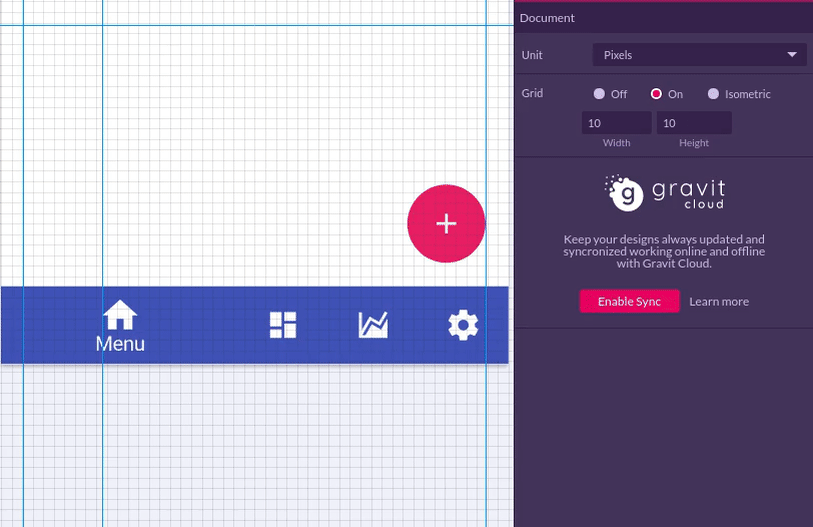The width and height of the screenshot is (813, 527).
Task: Click the Gravit Cloud description text
Action: tap(664, 252)
